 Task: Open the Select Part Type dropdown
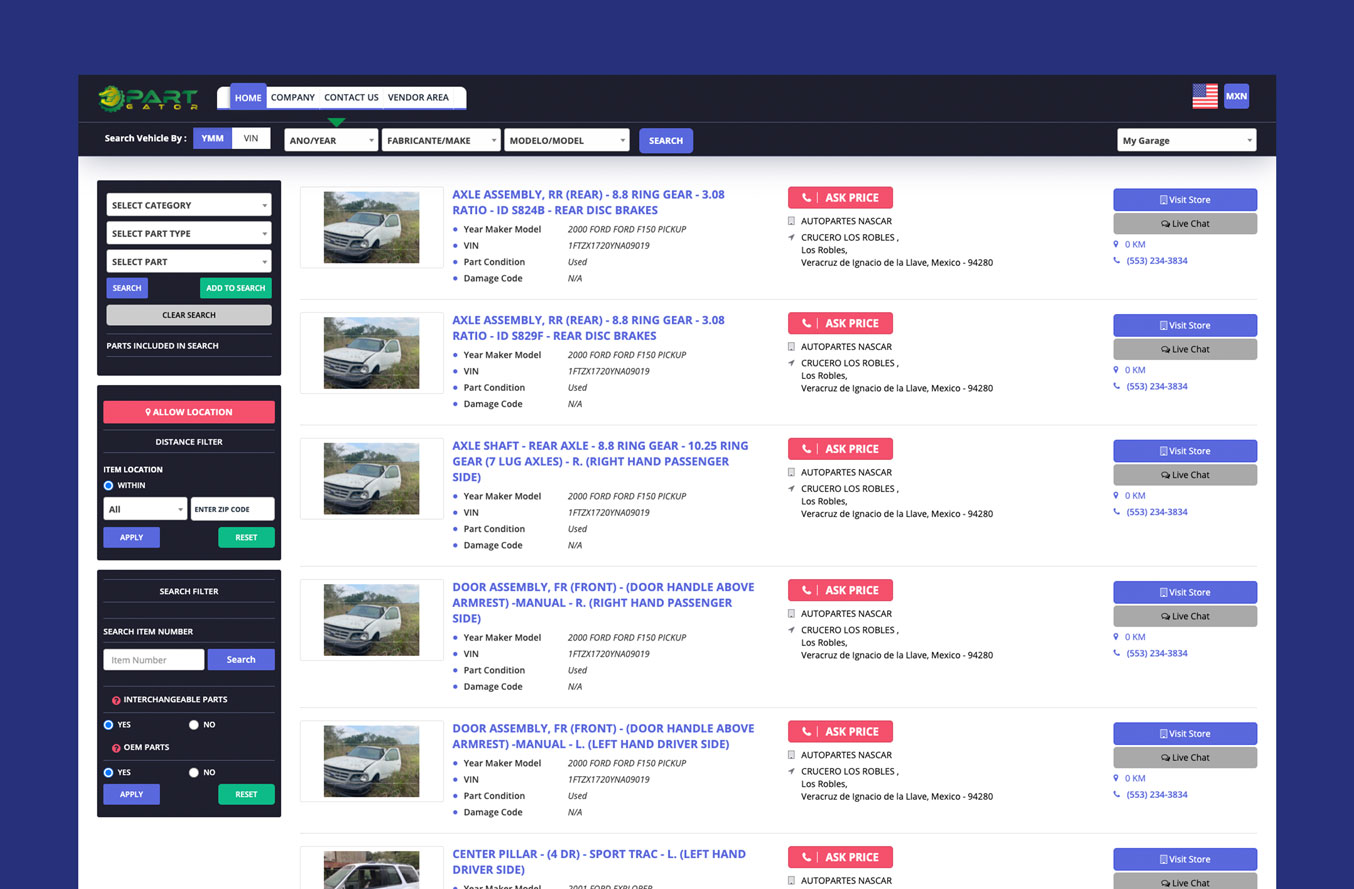[x=189, y=233]
